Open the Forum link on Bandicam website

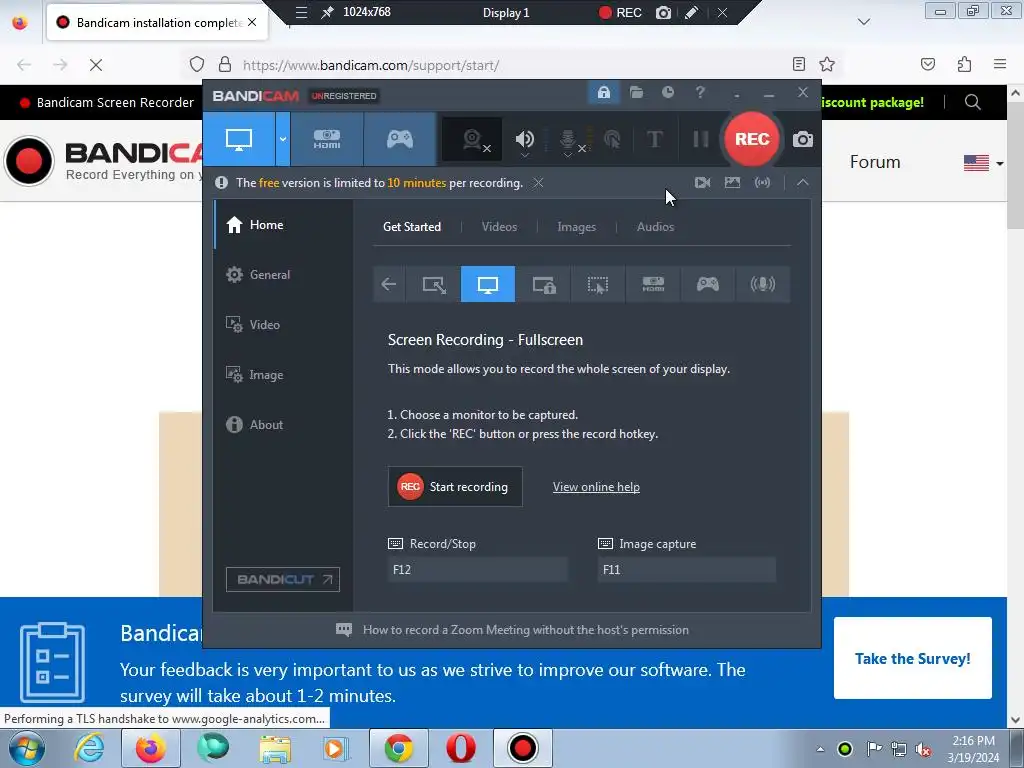[x=874, y=162]
